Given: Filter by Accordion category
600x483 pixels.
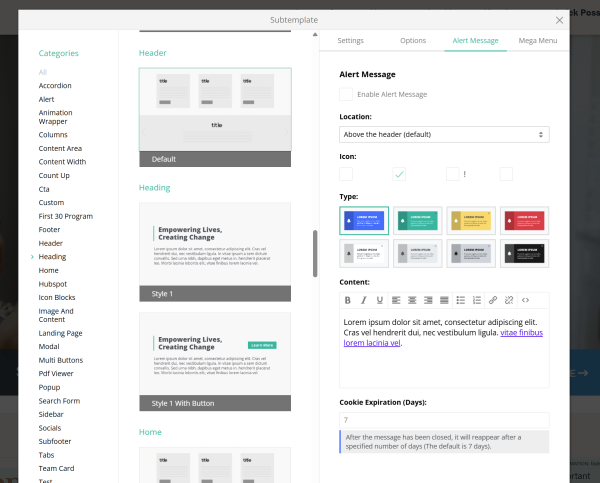Looking at the screenshot, I should click(x=55, y=85).
